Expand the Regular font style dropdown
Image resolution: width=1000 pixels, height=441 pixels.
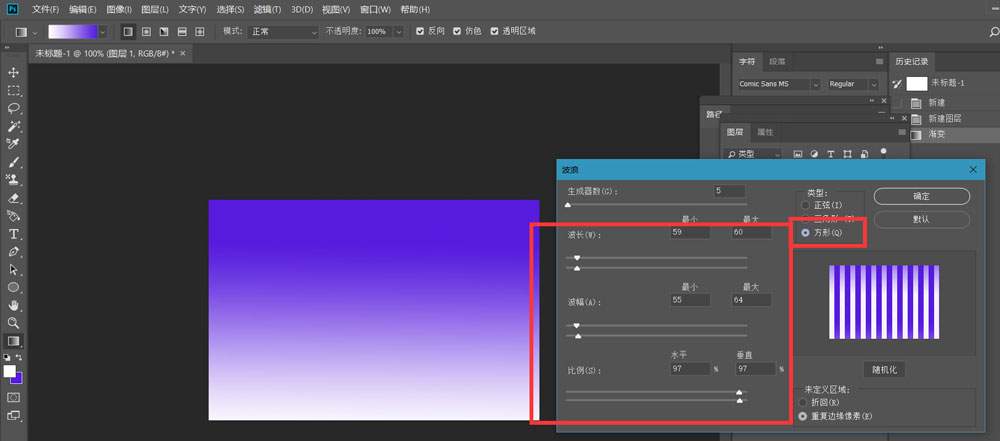(853, 84)
